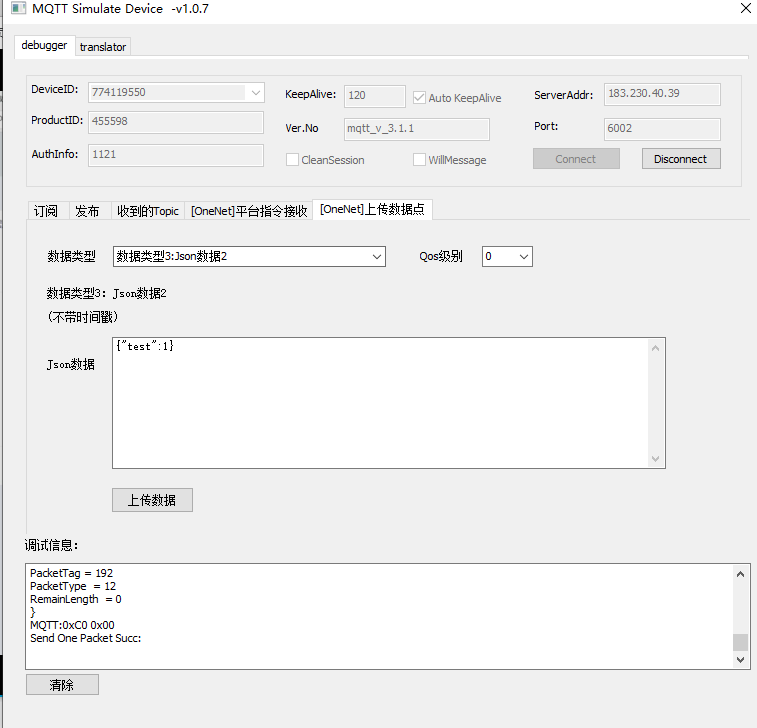Open the 订阅 tab

coord(46,211)
